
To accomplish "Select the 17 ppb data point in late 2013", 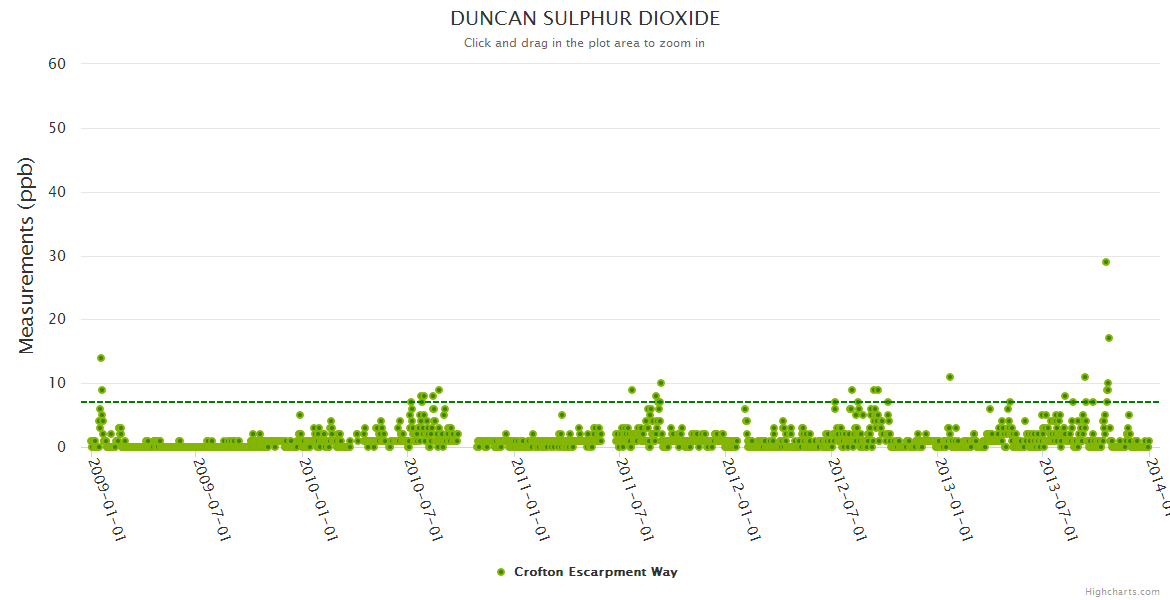I will 1109,338.
